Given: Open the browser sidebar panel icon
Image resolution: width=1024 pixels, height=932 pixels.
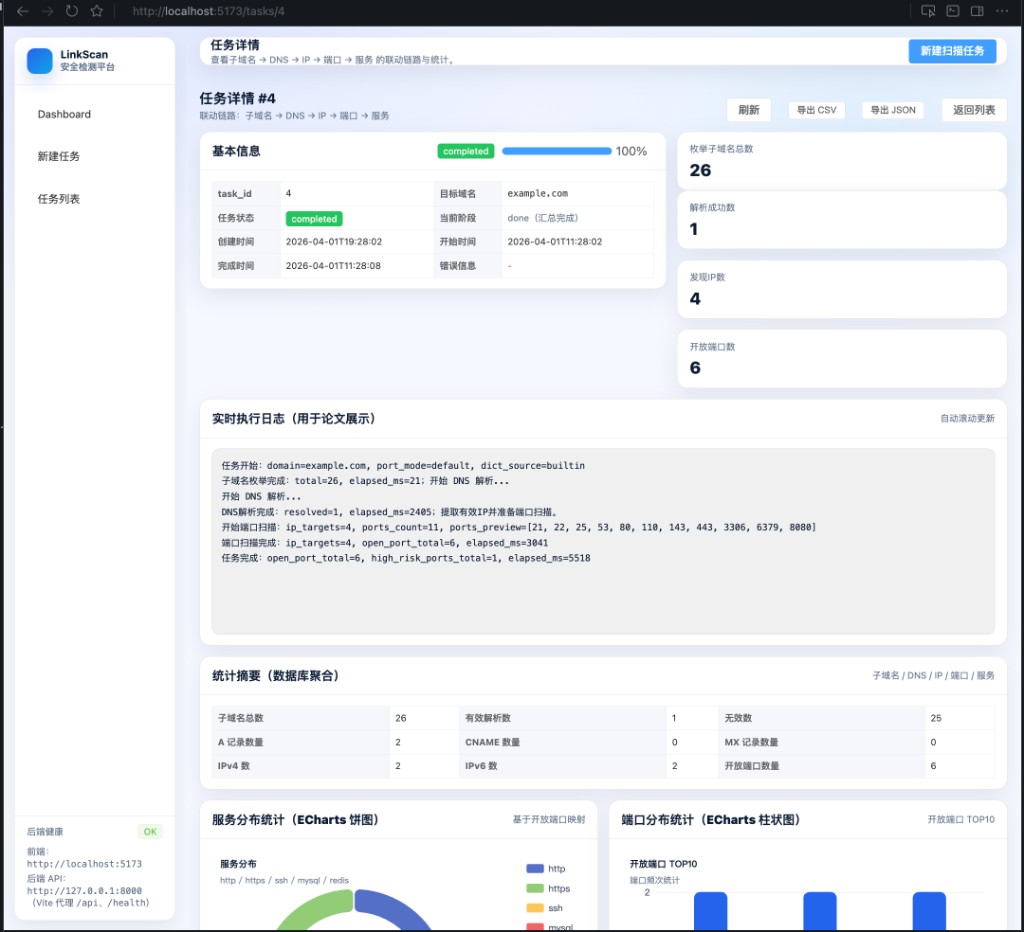Looking at the screenshot, I should click(x=977, y=11).
